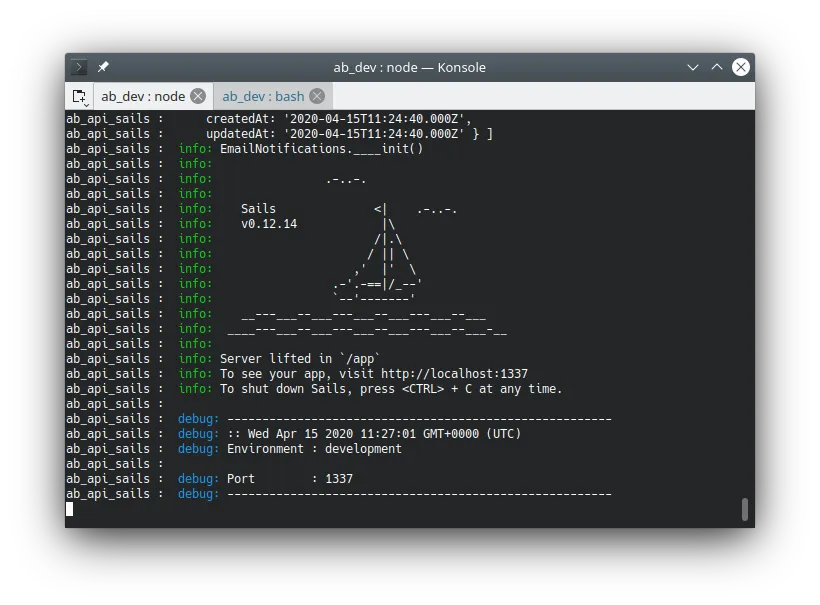Click the v0.12.14 version text
Screen dimensions: 820x605
click(268, 224)
